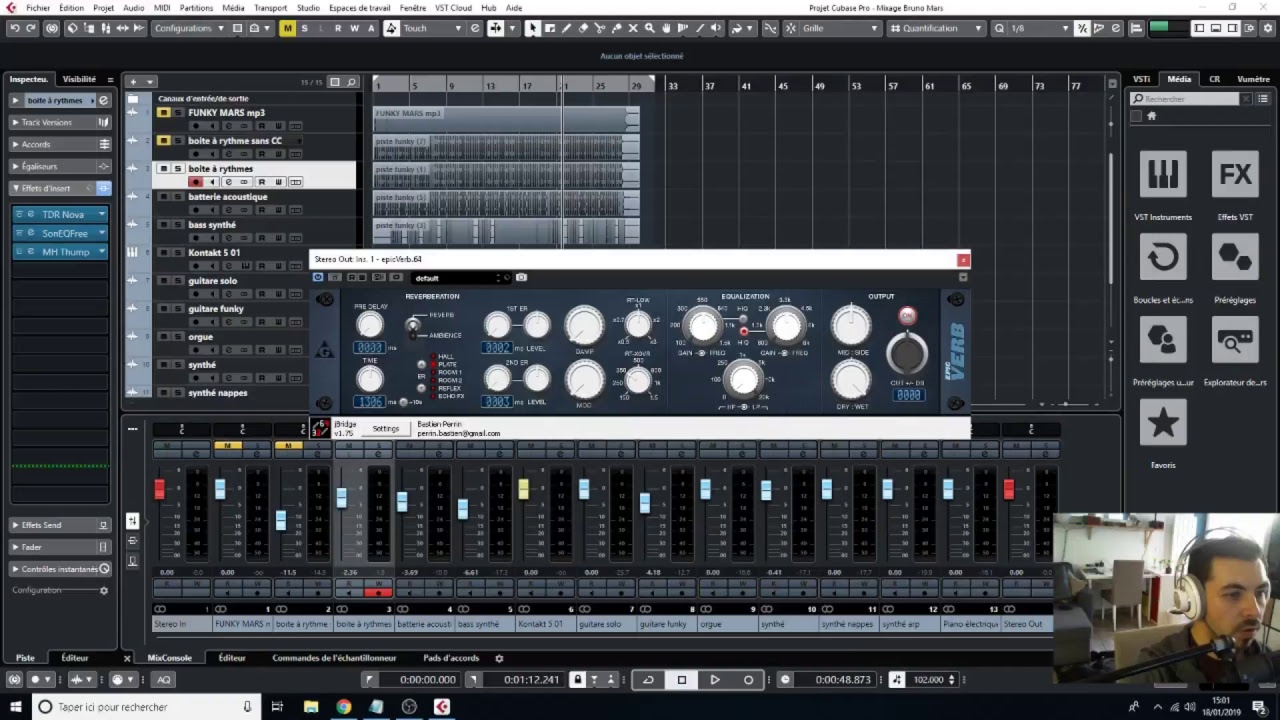Expand the Fader inspector section
The width and height of the screenshot is (1280, 720).
60,547
